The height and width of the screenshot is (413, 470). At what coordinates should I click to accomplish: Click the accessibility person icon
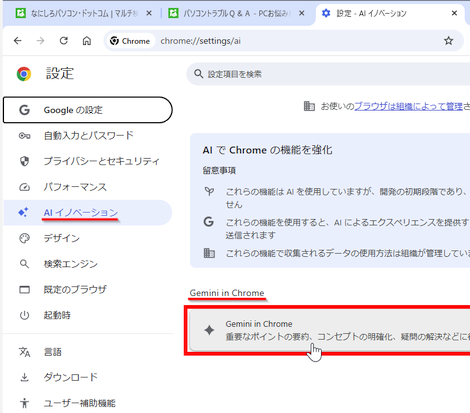tap(24, 403)
